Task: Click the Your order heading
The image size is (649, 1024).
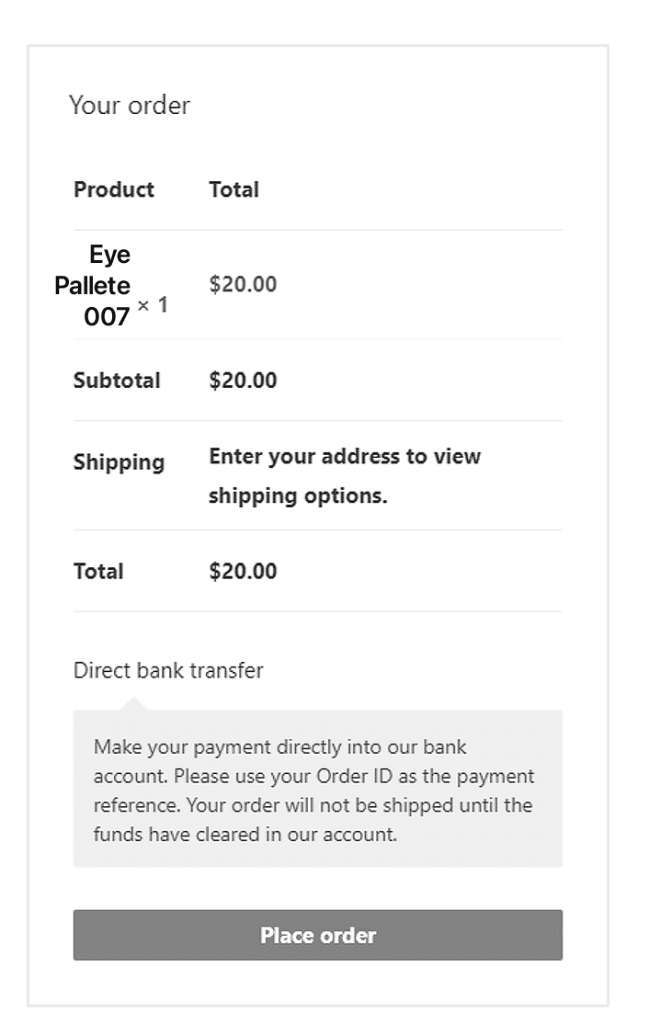Action: click(x=129, y=105)
